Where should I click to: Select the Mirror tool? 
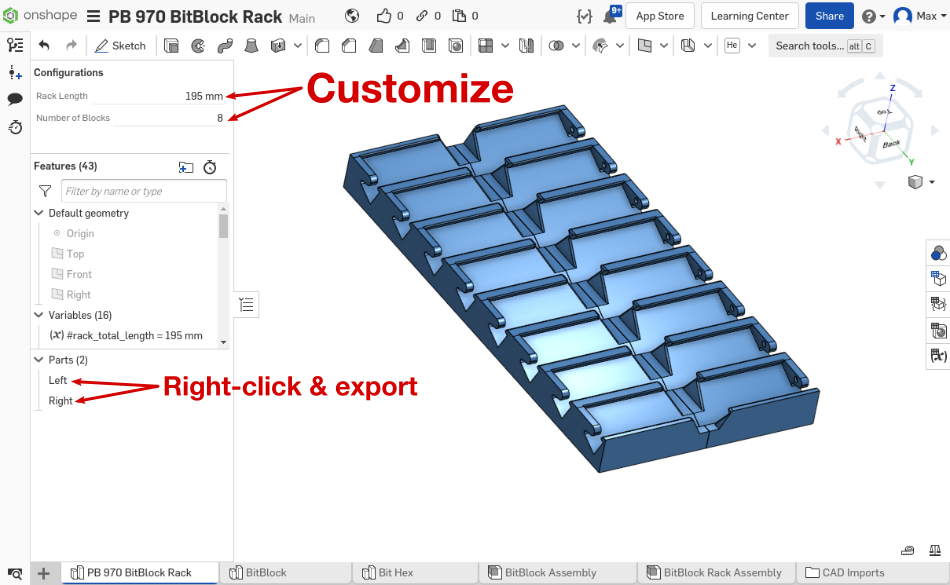(x=526, y=45)
